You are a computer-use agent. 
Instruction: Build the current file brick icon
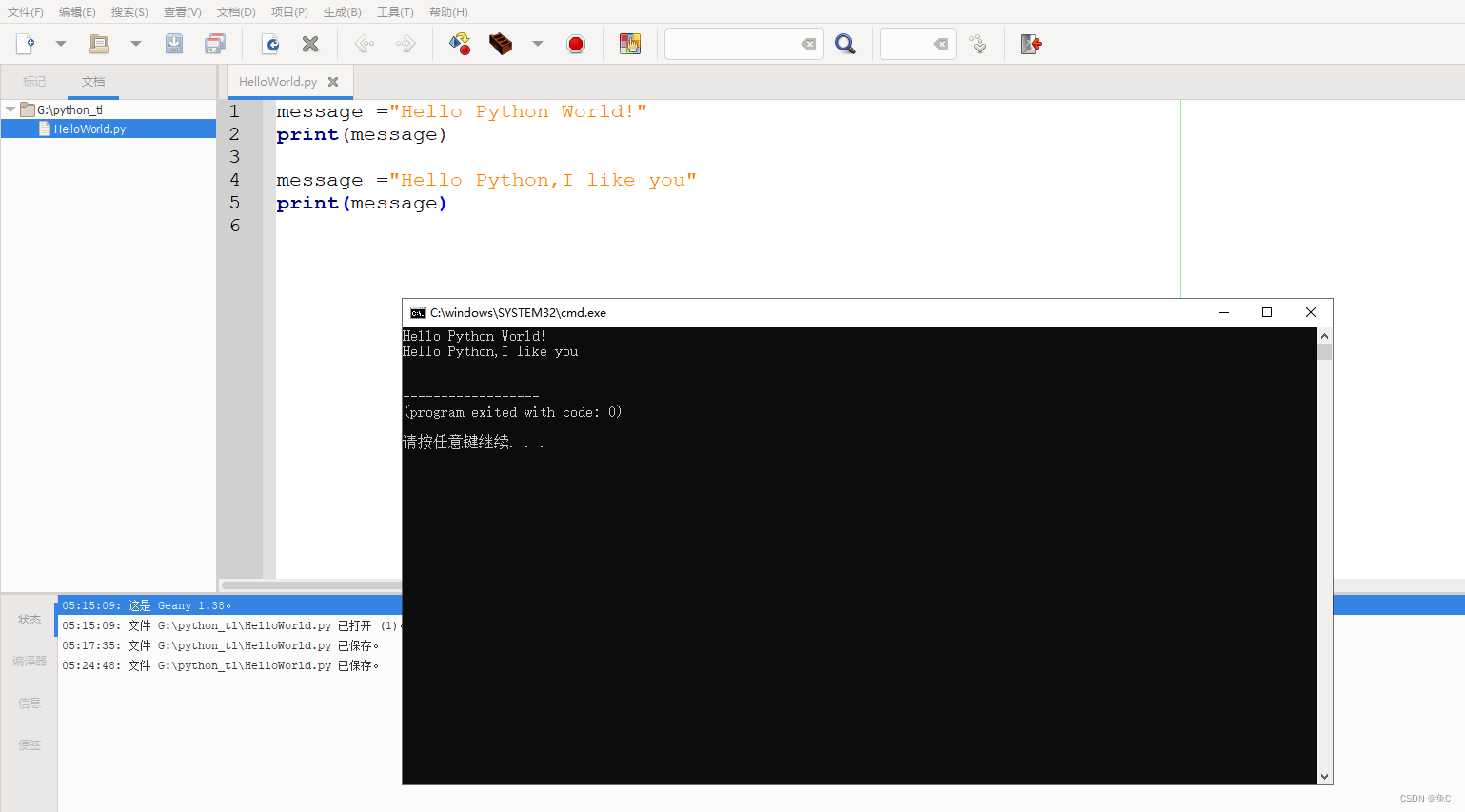tap(501, 44)
